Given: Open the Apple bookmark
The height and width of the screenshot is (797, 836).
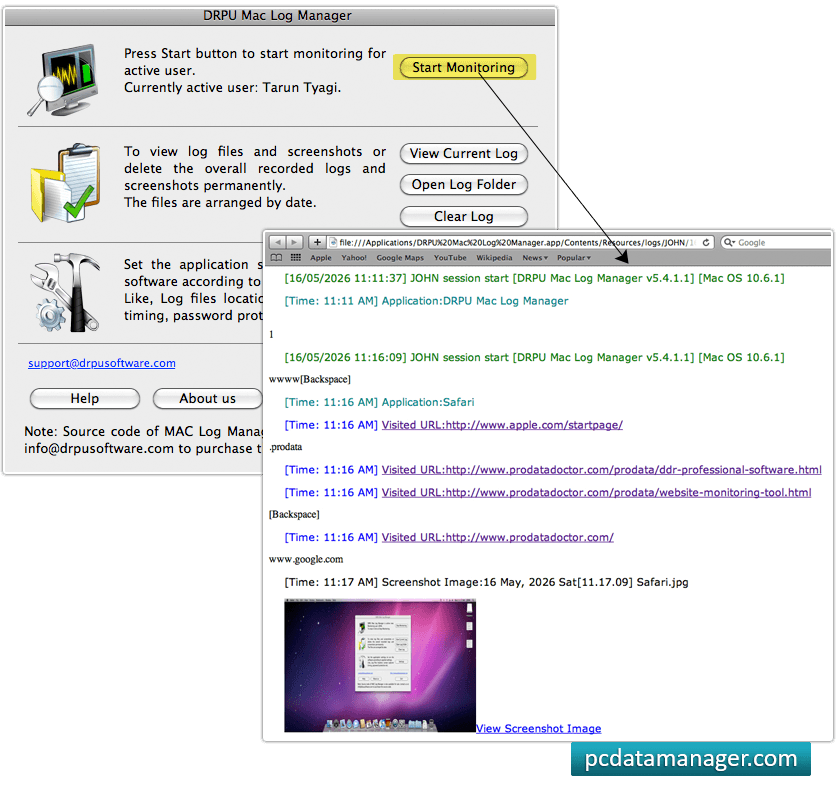Looking at the screenshot, I should [x=320, y=257].
